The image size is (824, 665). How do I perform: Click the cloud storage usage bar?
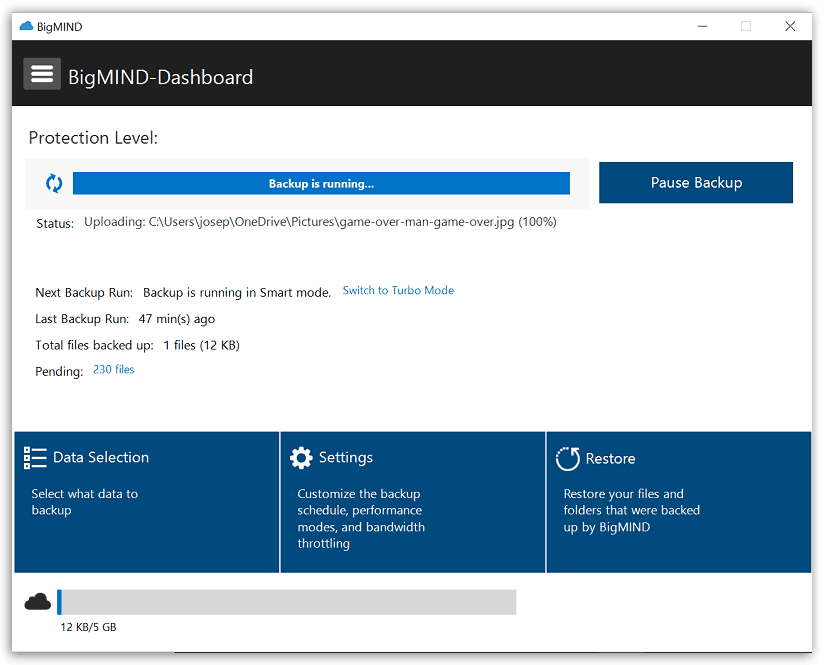(287, 602)
